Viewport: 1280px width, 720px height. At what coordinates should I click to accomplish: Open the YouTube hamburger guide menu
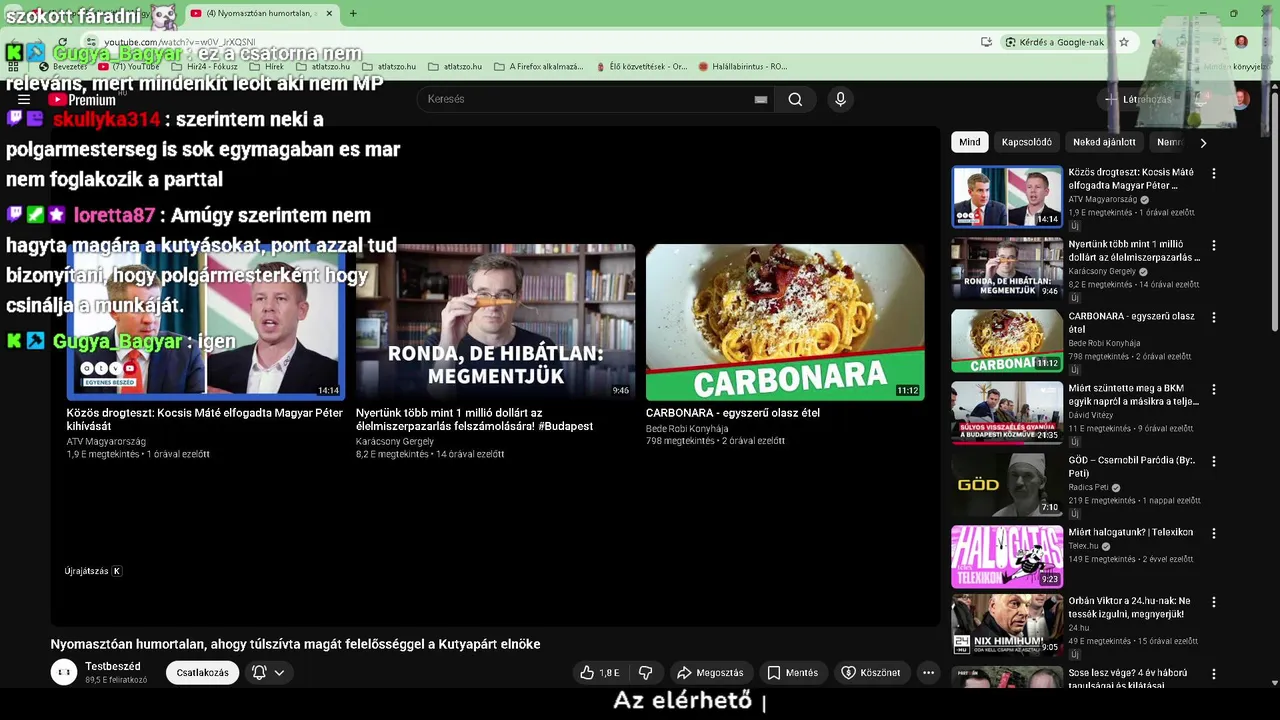24,100
